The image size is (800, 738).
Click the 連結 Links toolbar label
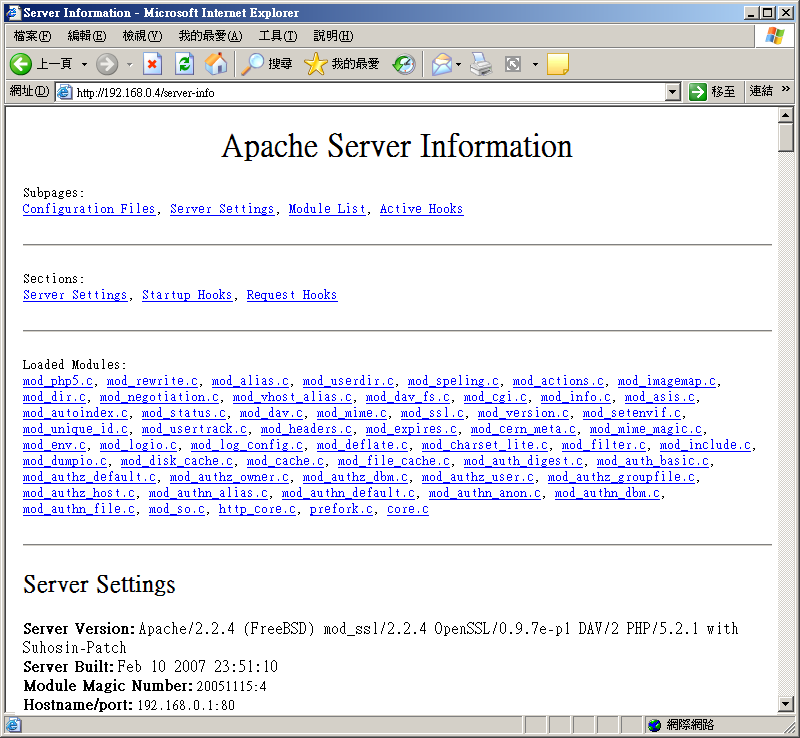pos(761,91)
